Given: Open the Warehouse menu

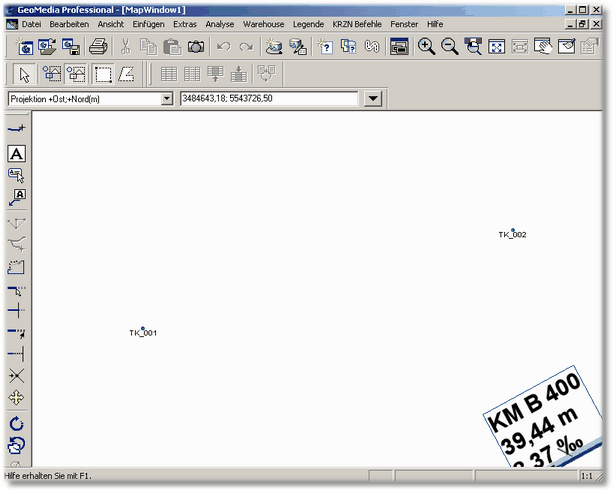Looking at the screenshot, I should pos(263,22).
